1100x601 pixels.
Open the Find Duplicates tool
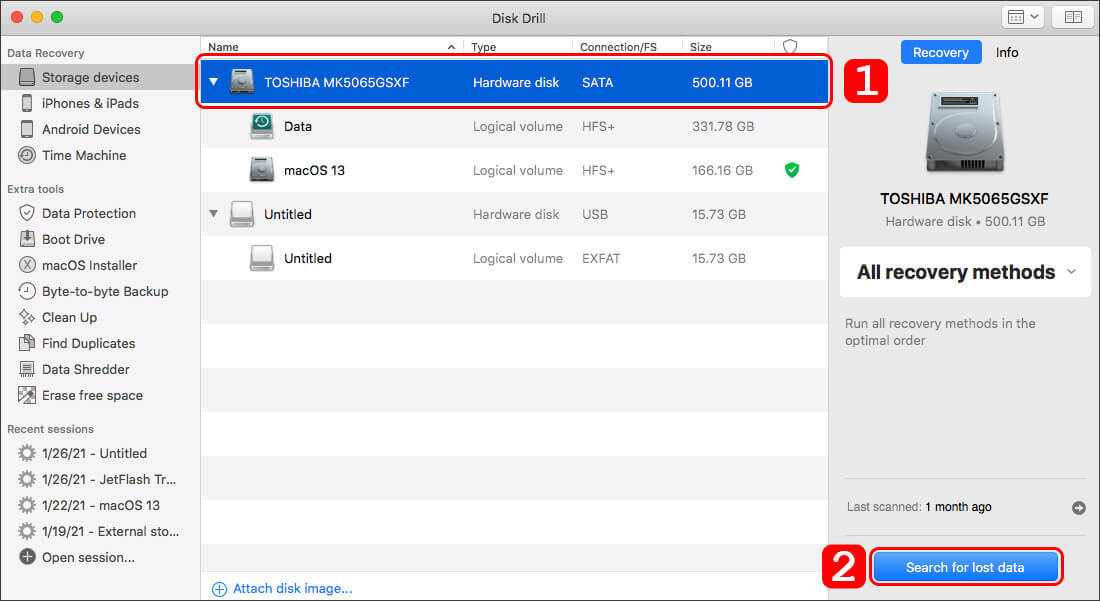click(x=88, y=343)
